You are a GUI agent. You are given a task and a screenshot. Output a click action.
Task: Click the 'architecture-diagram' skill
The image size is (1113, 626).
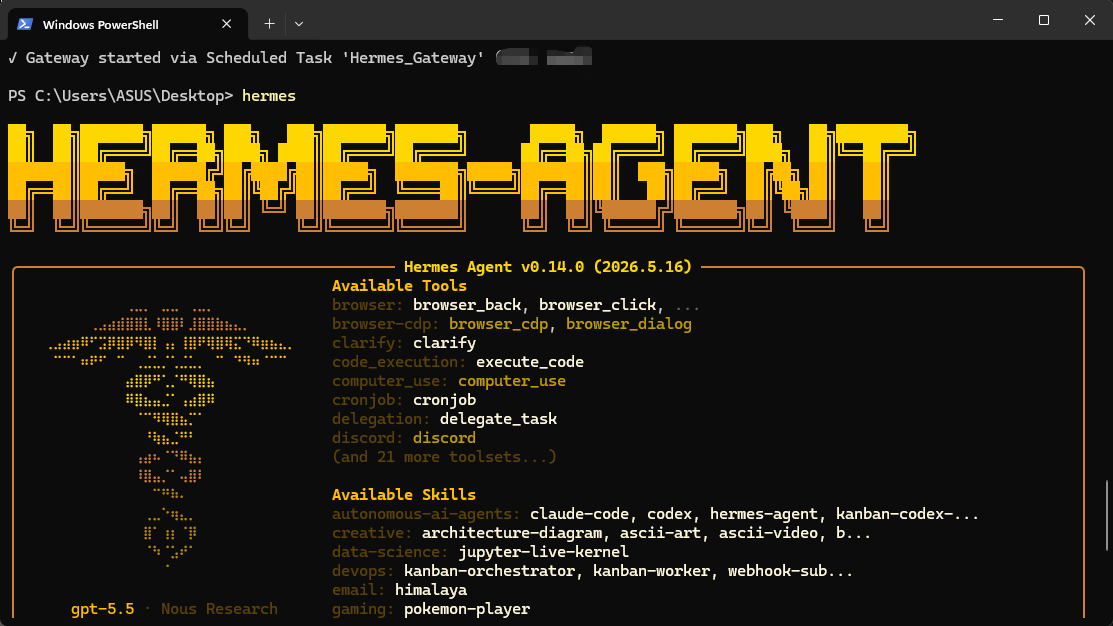click(x=512, y=533)
